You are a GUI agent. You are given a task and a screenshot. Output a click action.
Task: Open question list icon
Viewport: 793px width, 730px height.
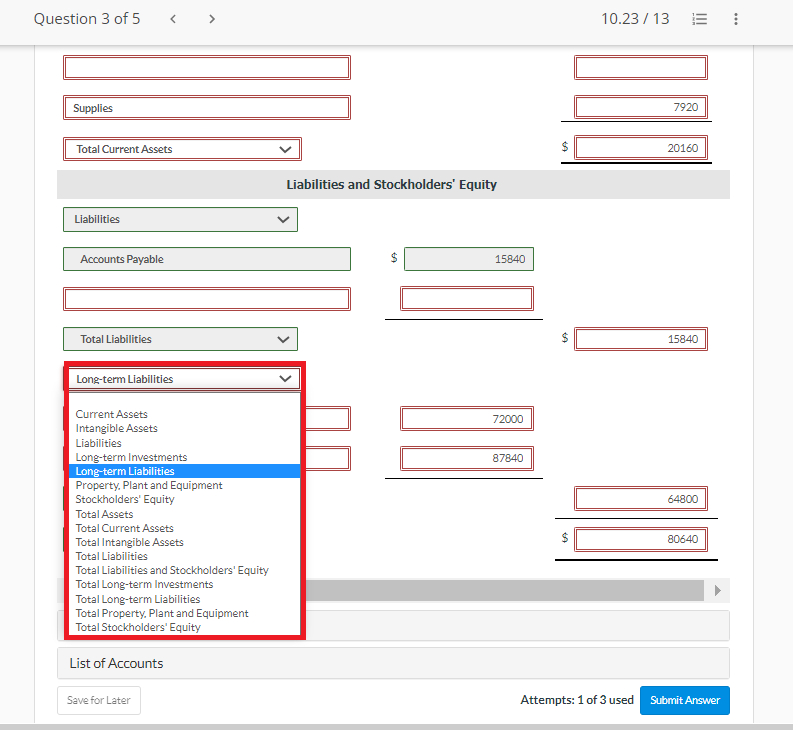[x=699, y=19]
